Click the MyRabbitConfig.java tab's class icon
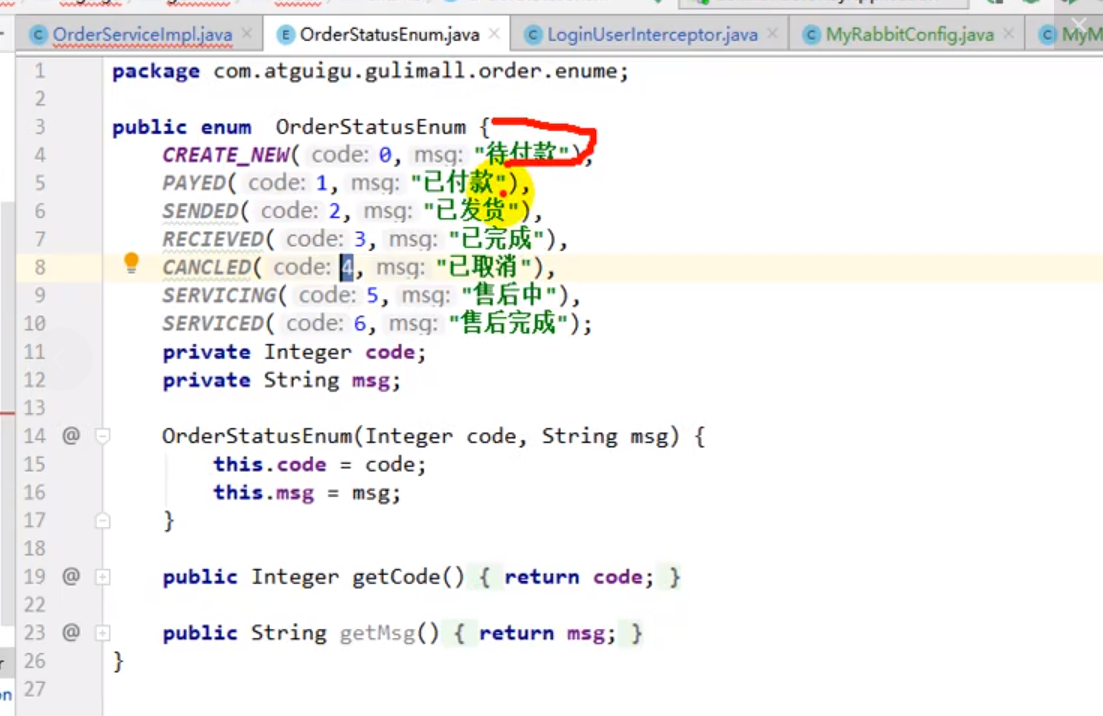The height and width of the screenshot is (716, 1103). (811, 35)
